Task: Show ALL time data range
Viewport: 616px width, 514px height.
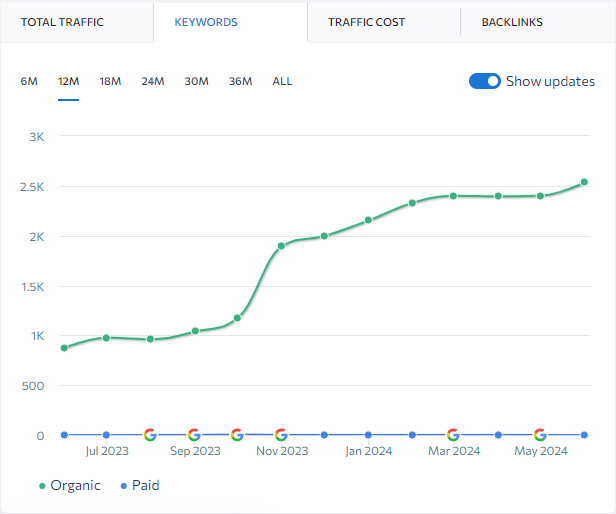Action: 283,82
